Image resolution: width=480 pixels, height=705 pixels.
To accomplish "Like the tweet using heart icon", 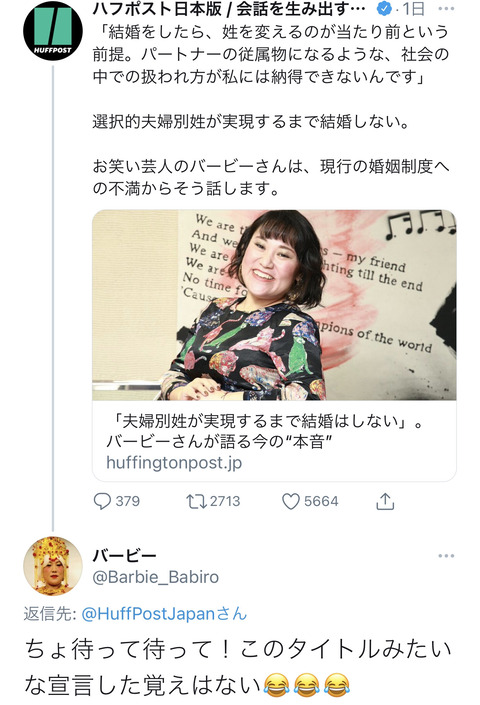I will [290, 501].
